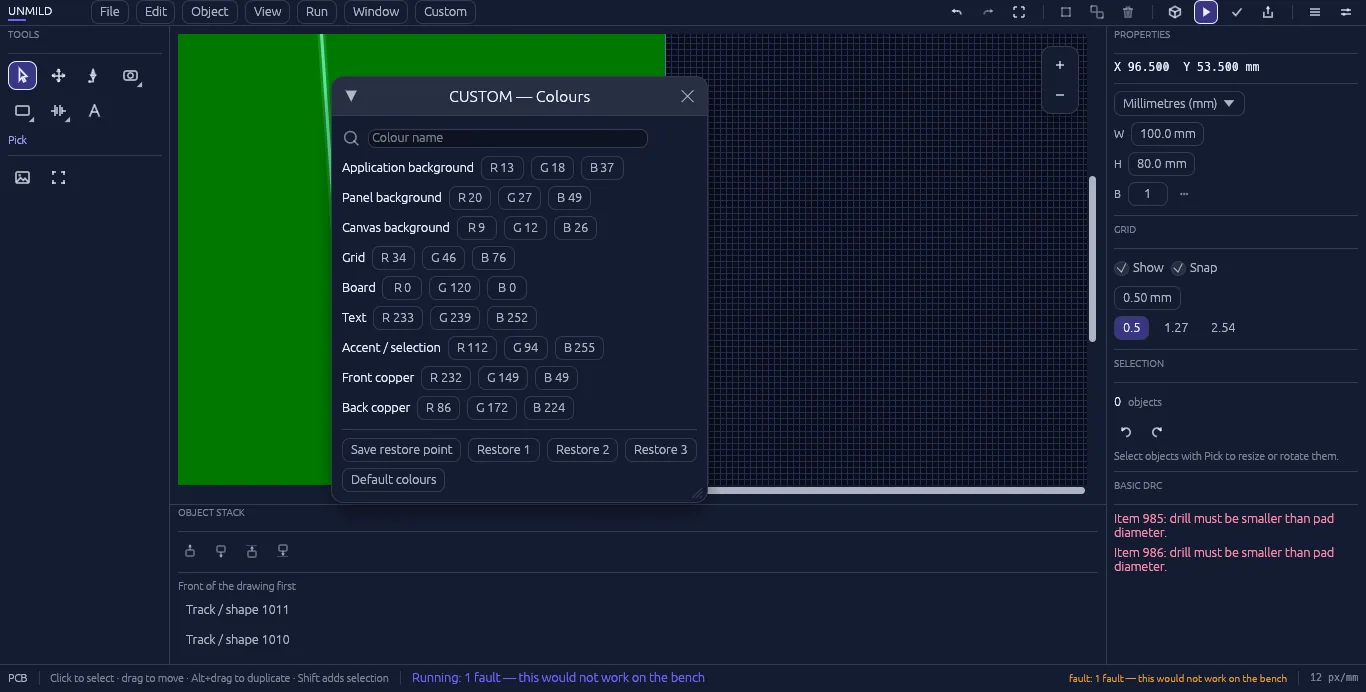Open the View menu
The width and height of the screenshot is (1366, 692).
pyautogui.click(x=267, y=12)
